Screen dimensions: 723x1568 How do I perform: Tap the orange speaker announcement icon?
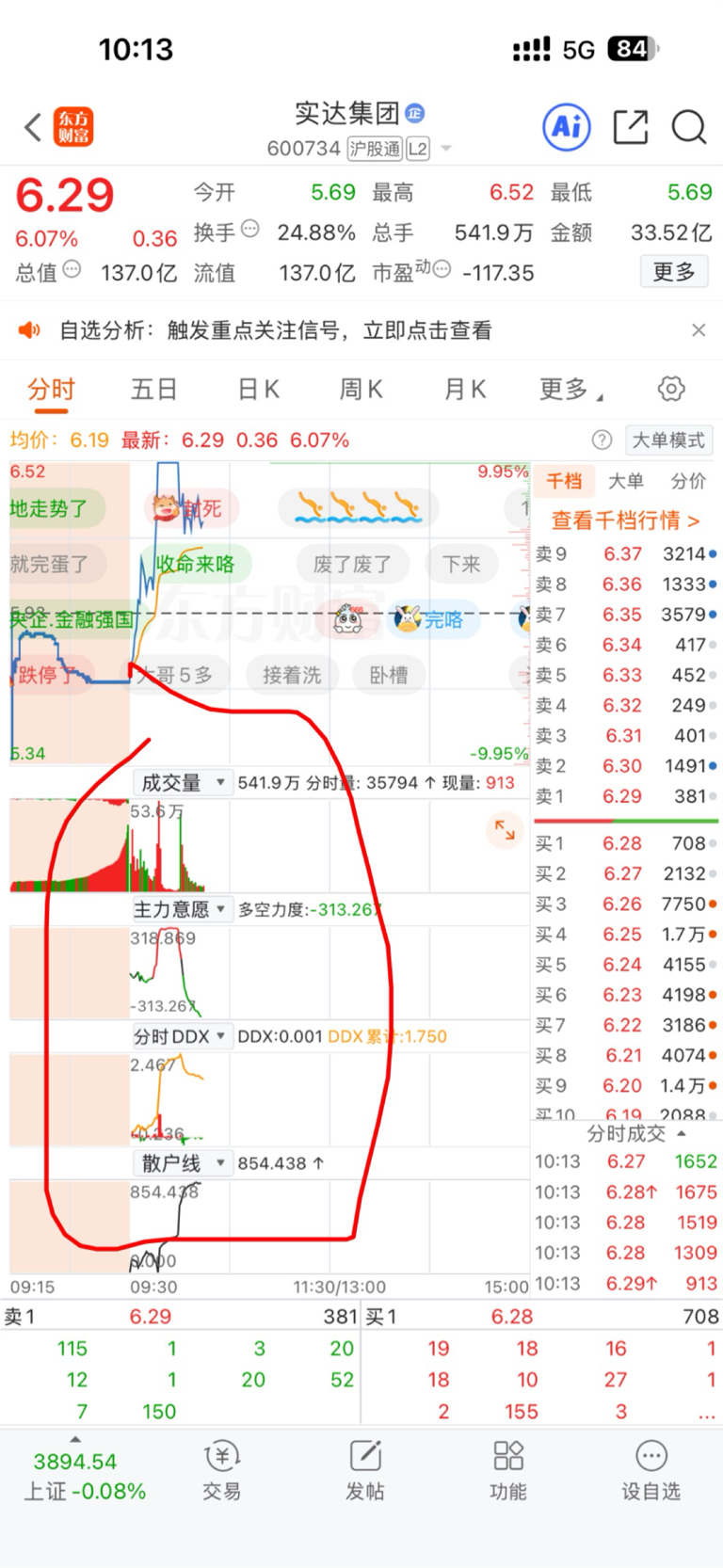(29, 329)
